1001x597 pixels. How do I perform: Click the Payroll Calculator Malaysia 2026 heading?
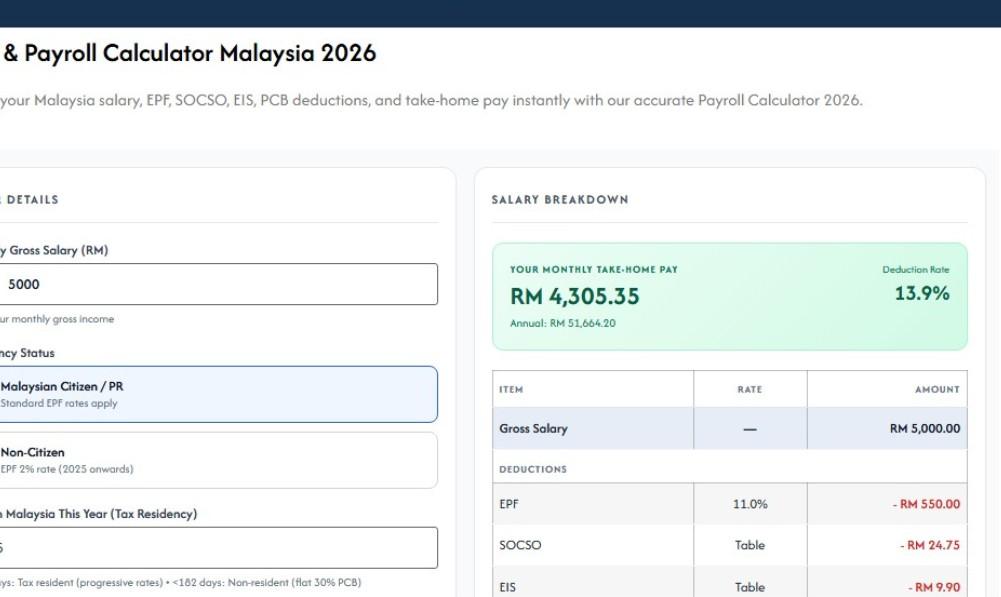pos(189,53)
